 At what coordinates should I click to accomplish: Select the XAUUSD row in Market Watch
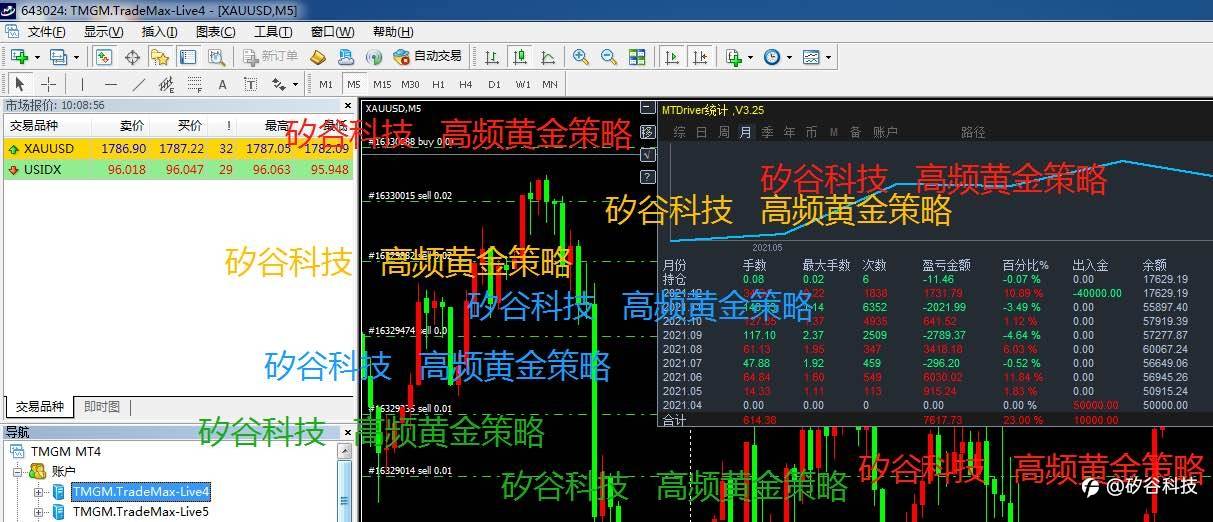click(178, 148)
